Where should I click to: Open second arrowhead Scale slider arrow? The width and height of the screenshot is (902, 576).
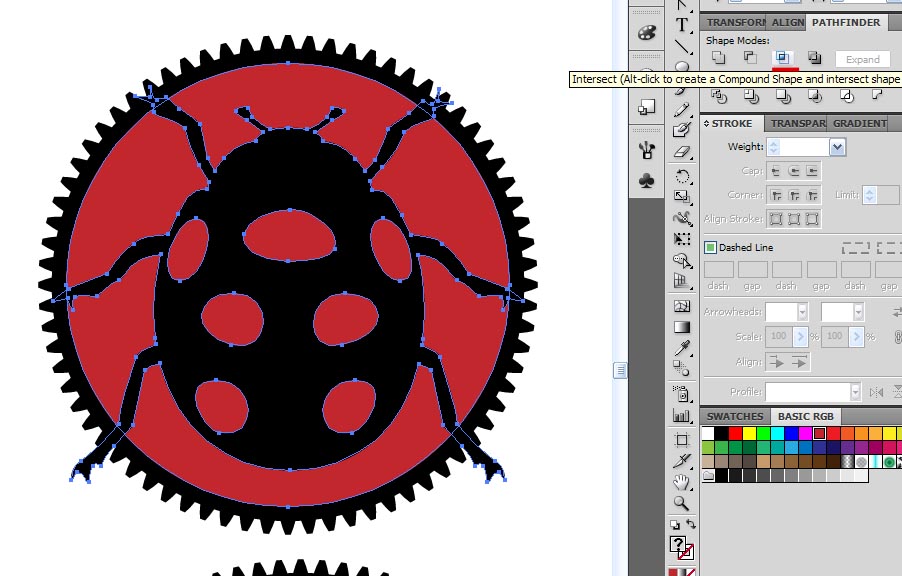(857, 336)
